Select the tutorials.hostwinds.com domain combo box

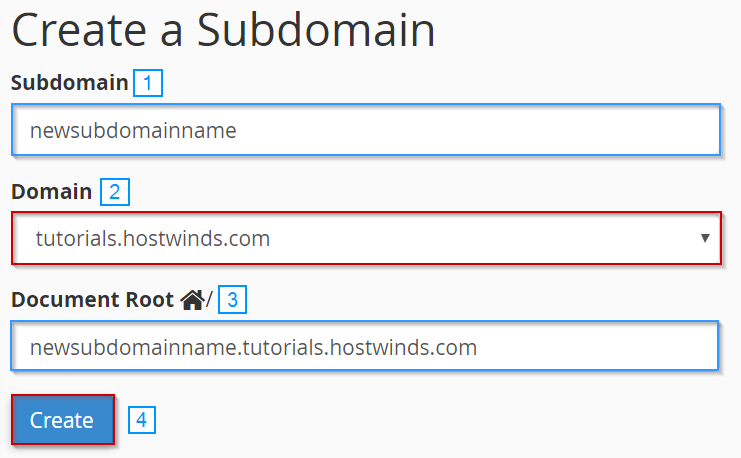pyautogui.click(x=366, y=238)
